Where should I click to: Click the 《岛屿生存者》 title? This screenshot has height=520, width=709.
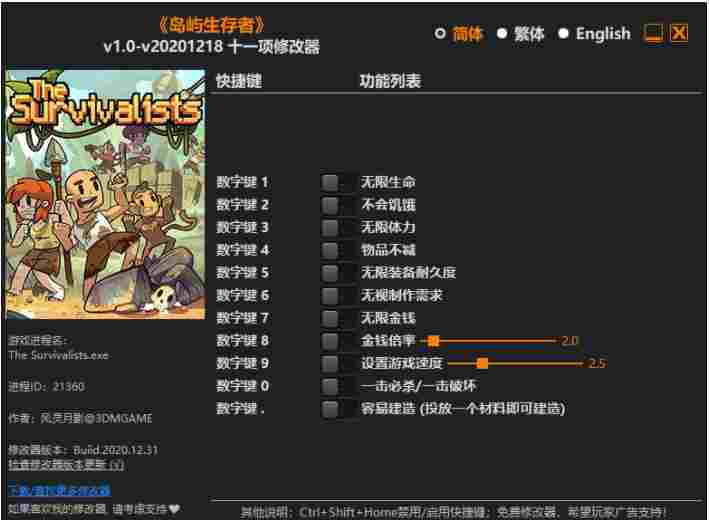click(212, 25)
